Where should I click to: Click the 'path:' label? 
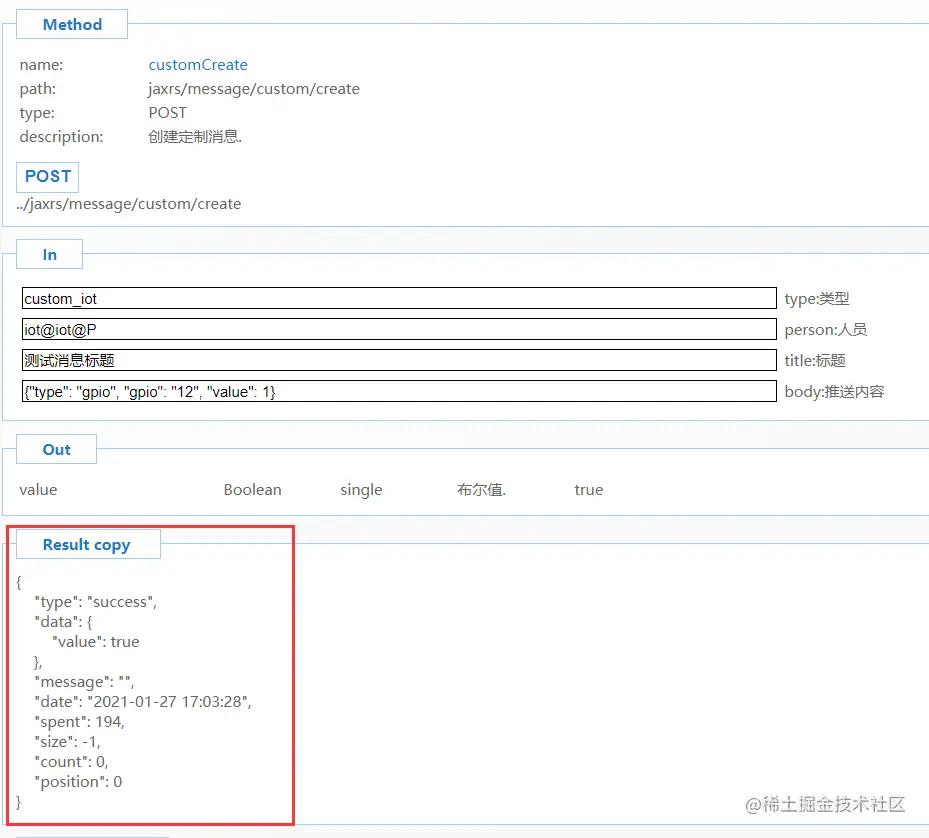(x=37, y=89)
